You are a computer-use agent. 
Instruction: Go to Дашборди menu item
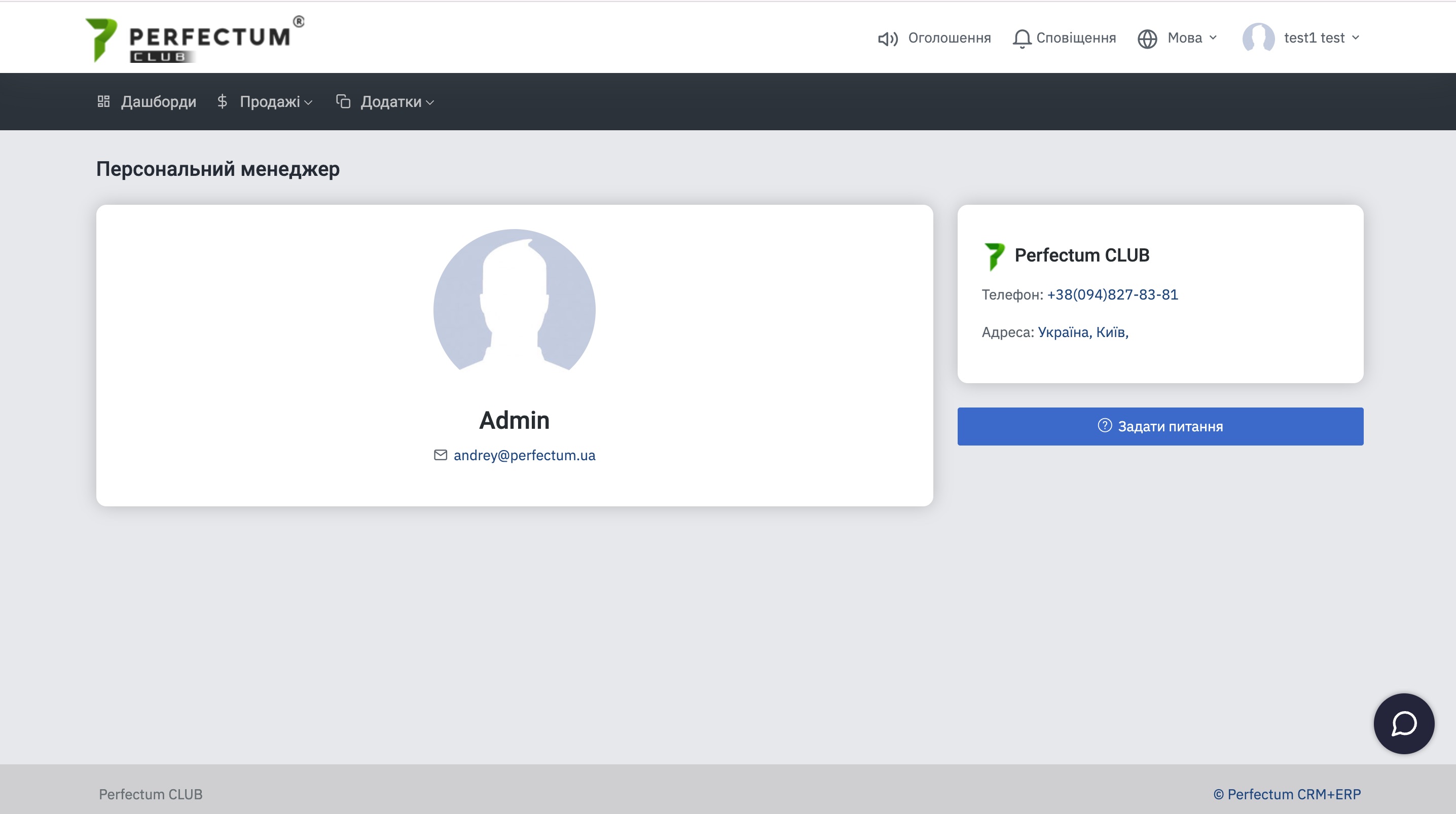tap(158, 102)
